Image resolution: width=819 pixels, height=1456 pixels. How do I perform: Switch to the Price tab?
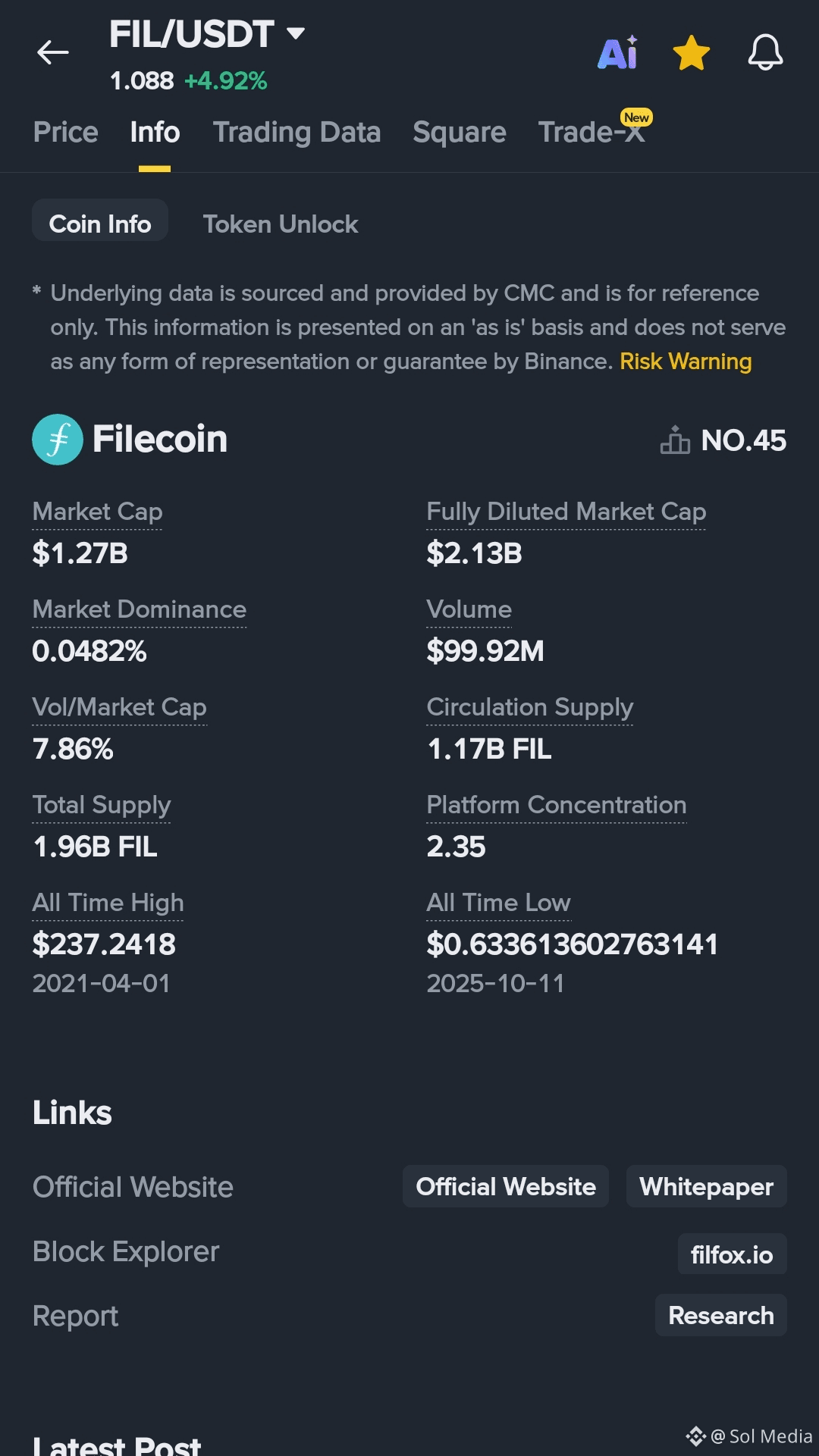click(66, 133)
